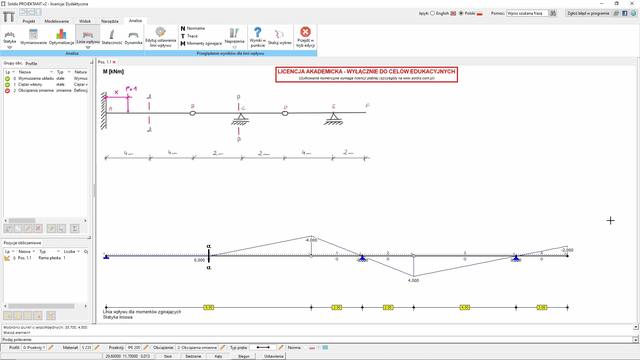640x360 pixels.
Task: Show T Tnące shear results
Action: click(x=189, y=36)
